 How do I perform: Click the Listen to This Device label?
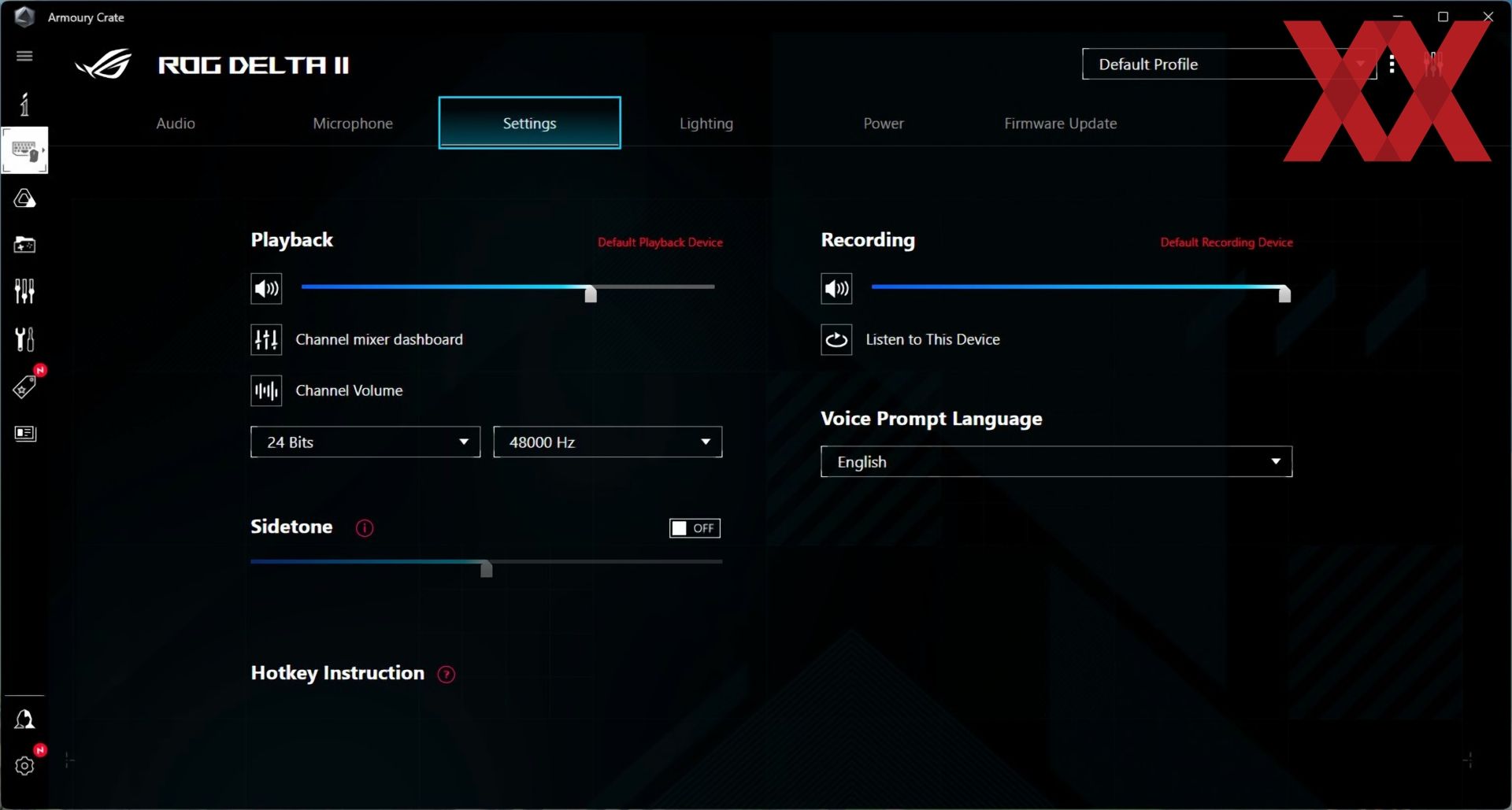(932, 340)
